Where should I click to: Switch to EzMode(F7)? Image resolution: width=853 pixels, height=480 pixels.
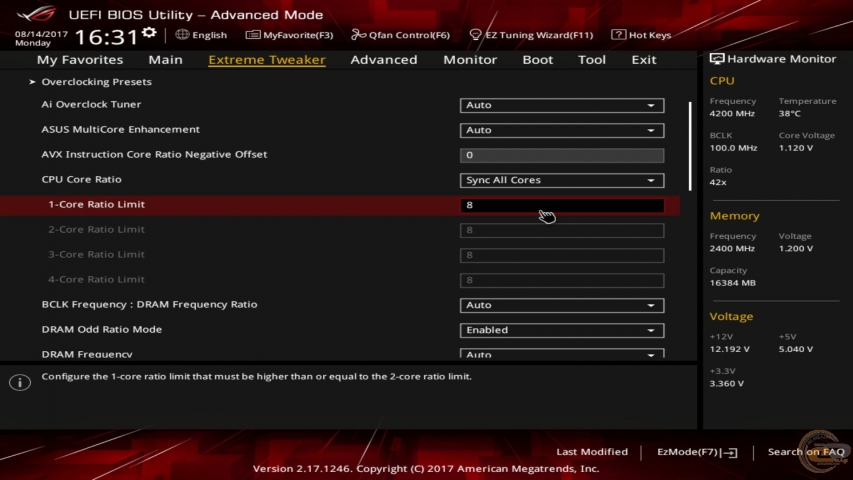pyautogui.click(x=697, y=452)
